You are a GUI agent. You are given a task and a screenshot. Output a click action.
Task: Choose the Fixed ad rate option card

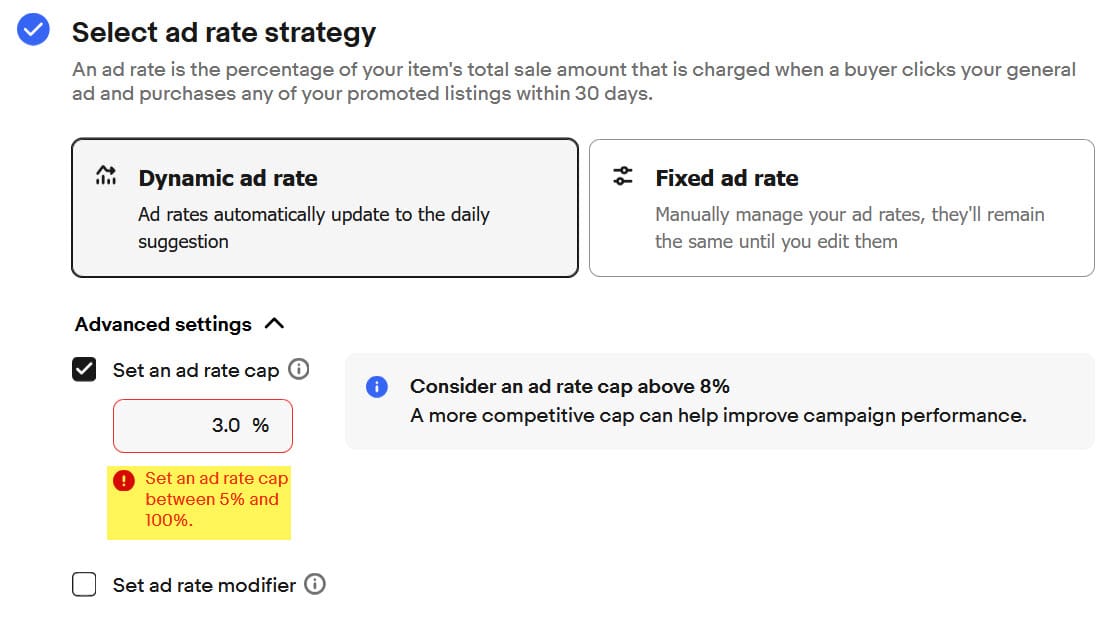pyautogui.click(x=841, y=208)
